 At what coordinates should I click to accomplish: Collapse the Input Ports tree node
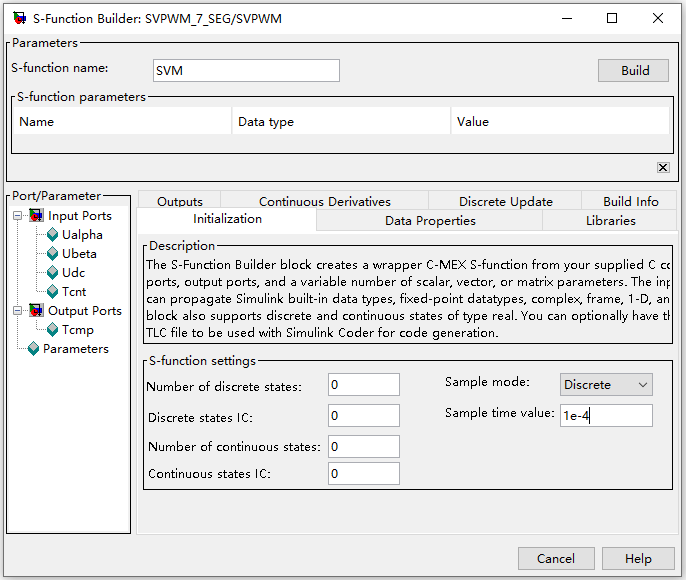(17, 216)
